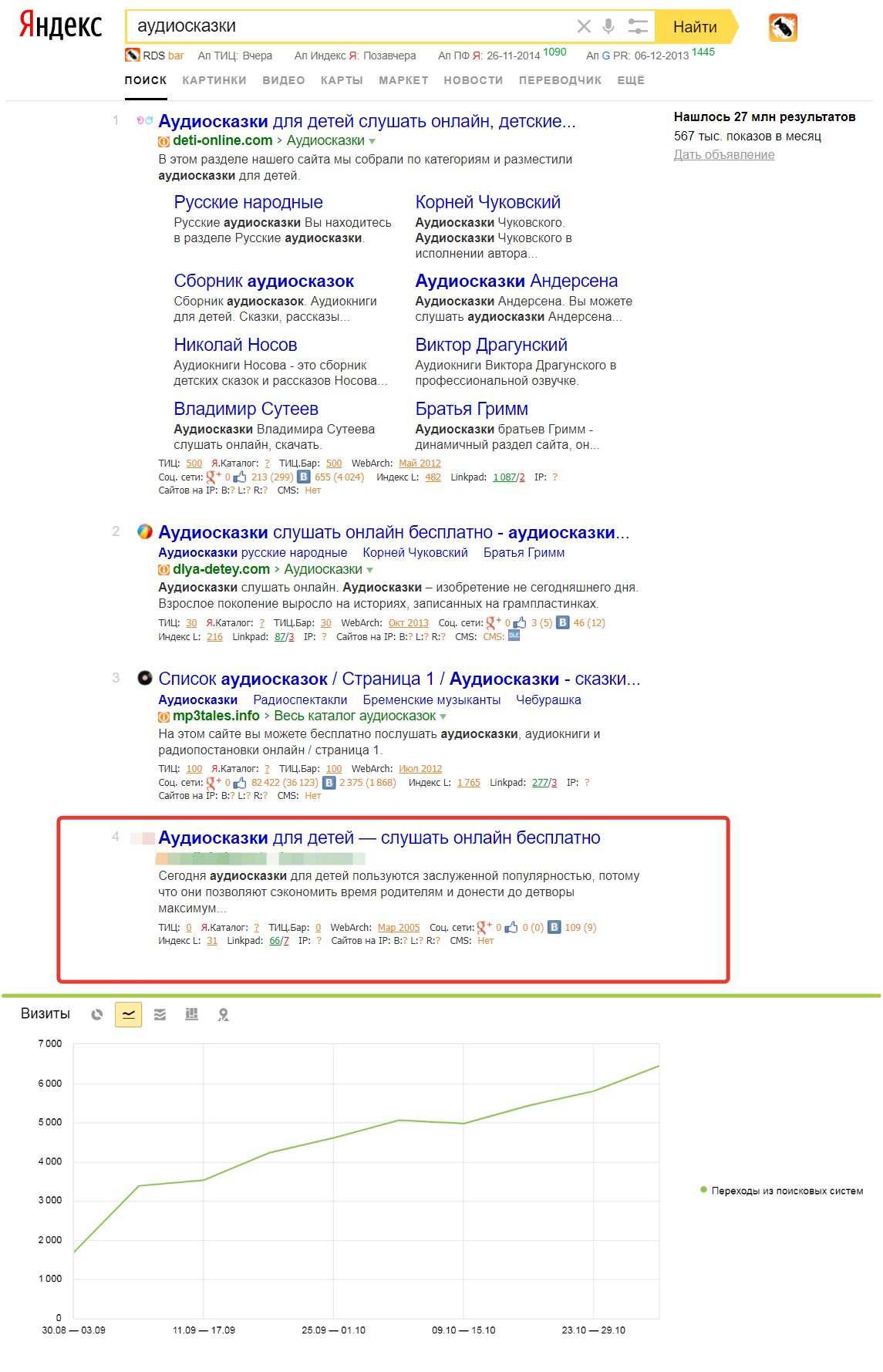Click VK icon in dlya-detey.com stats
The height and width of the screenshot is (1372, 883).
563,622
